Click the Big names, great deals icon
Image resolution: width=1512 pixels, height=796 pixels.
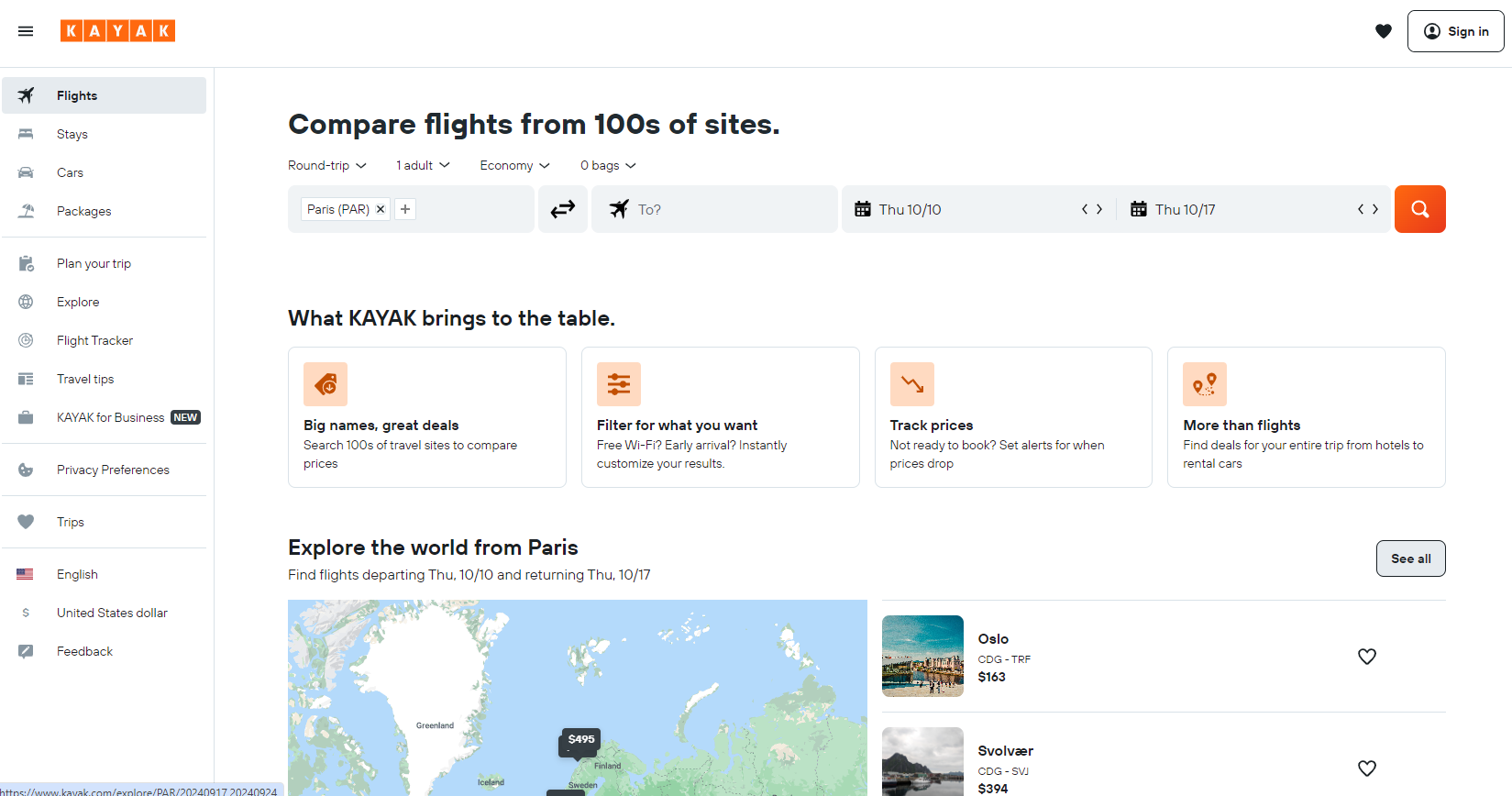326,384
